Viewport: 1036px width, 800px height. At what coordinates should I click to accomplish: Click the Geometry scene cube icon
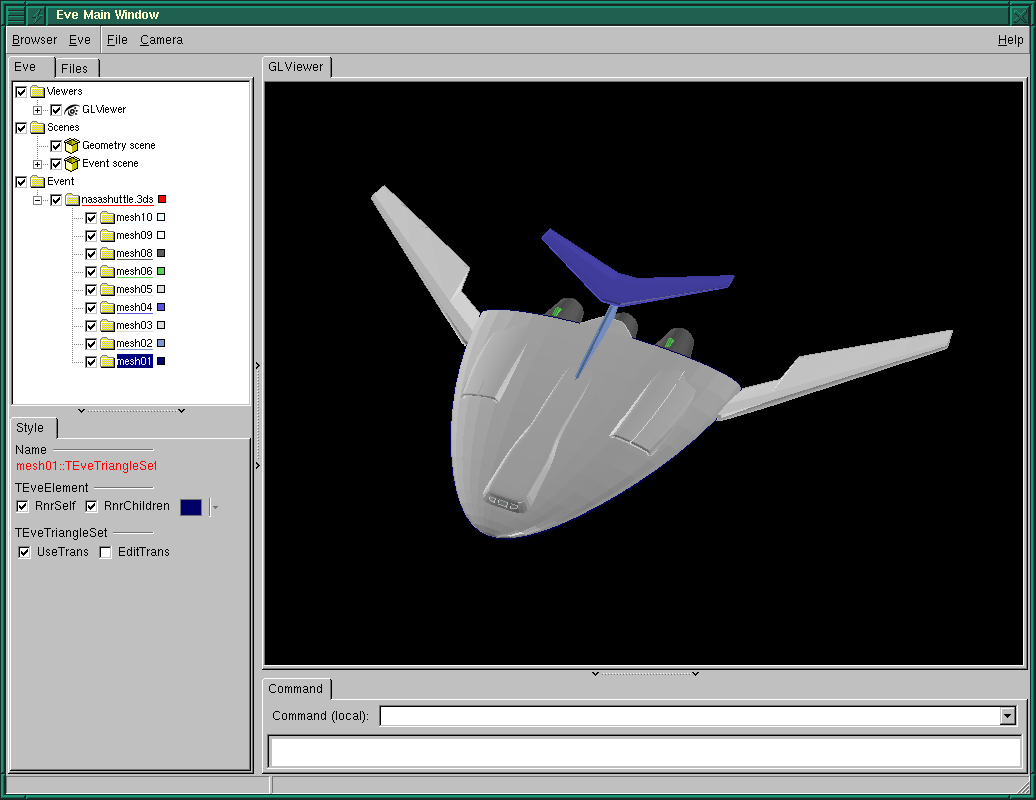(x=70, y=145)
